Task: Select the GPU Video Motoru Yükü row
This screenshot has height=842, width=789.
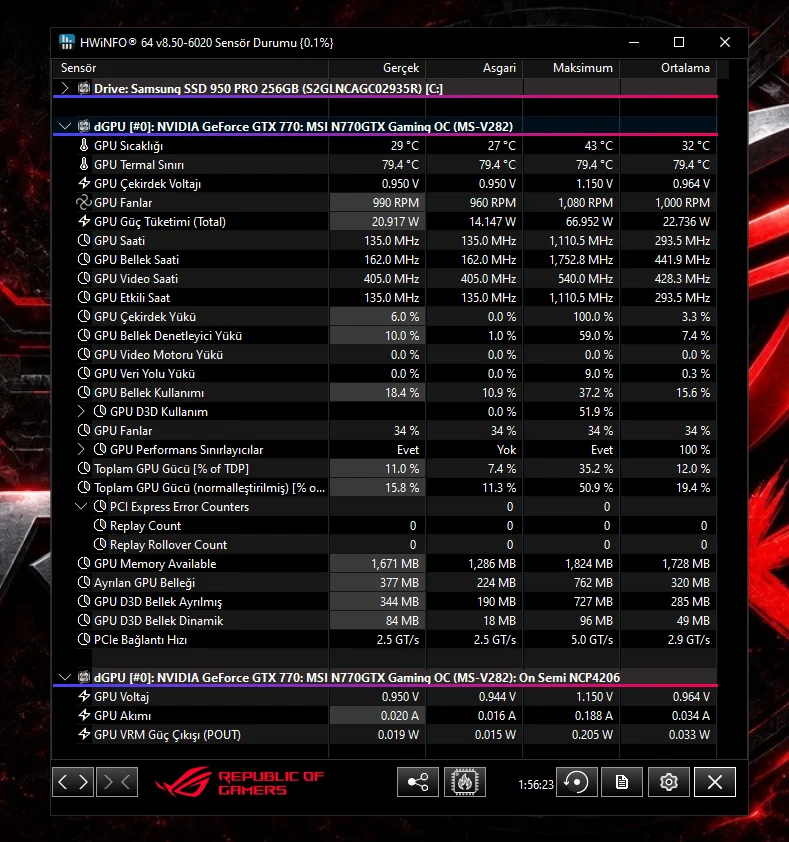Action: [x=385, y=354]
